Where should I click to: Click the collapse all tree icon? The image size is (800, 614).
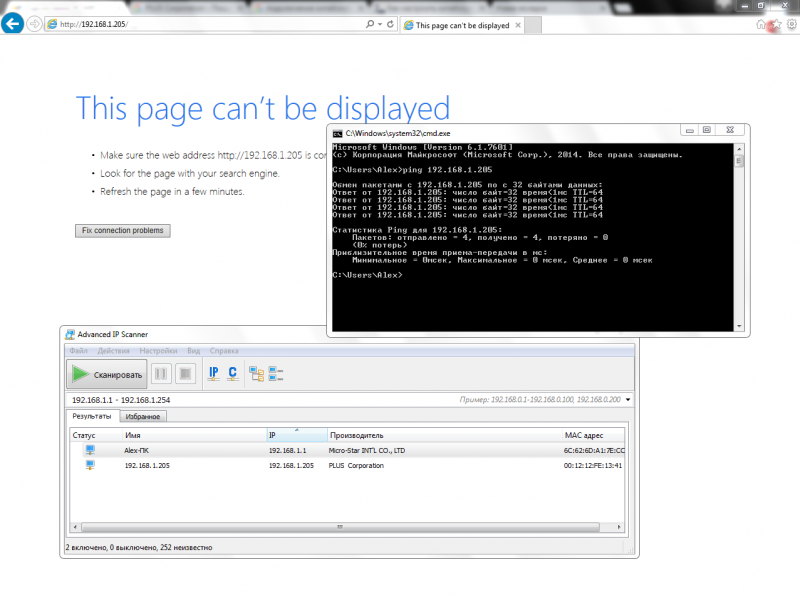276,374
